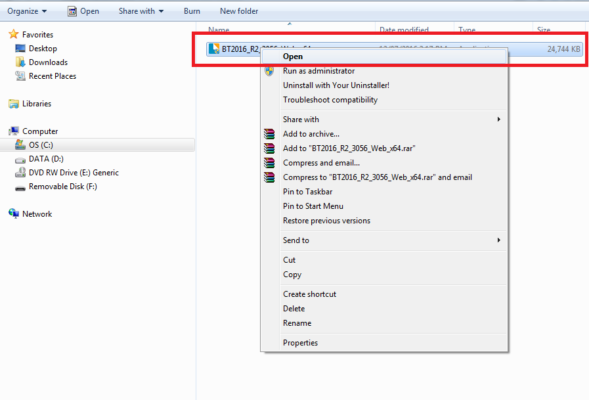This screenshot has height=400, width=589.
Task: Click the WinRAR icon beside Add to archive
Action: 269,134
